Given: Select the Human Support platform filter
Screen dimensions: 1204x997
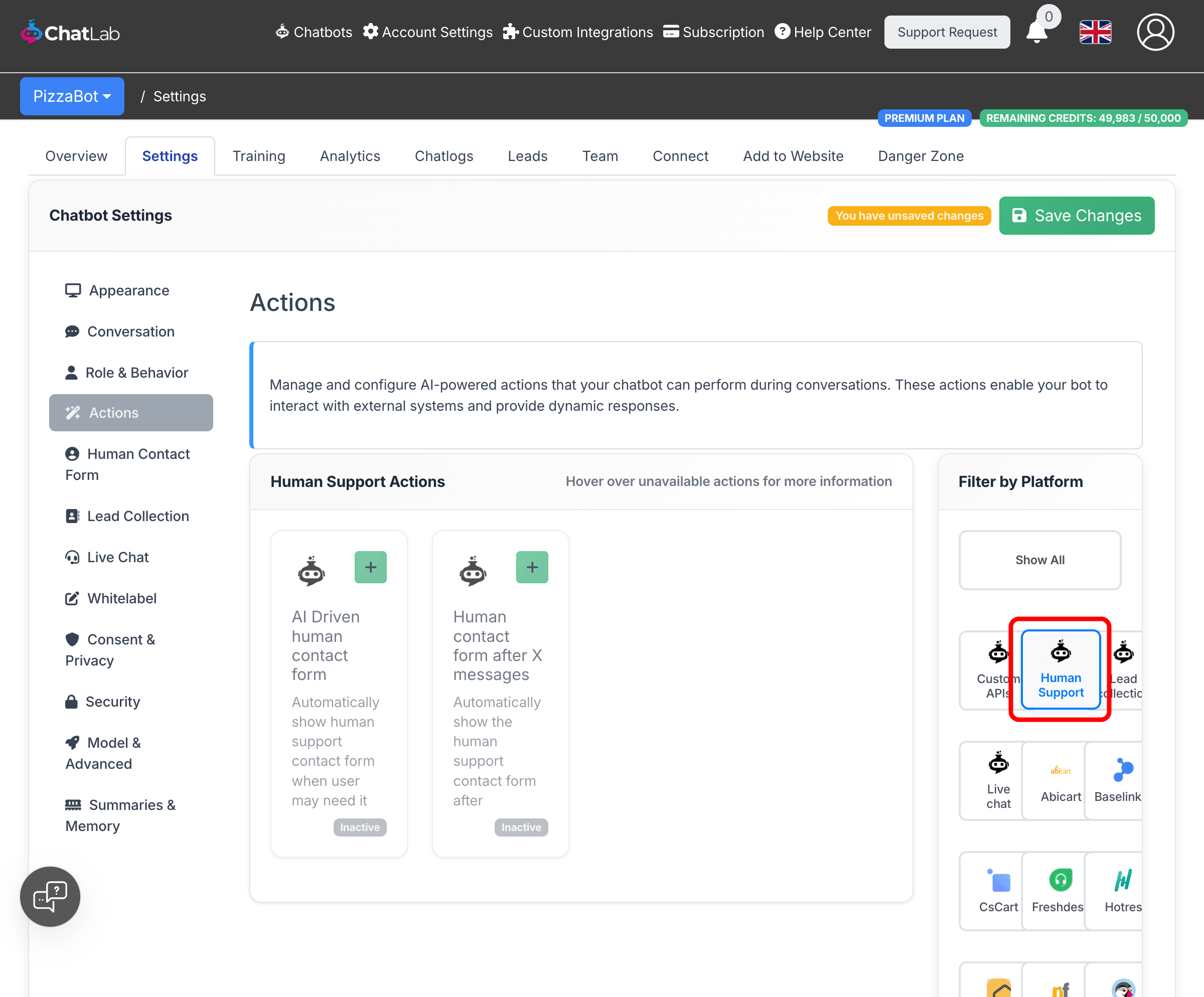Looking at the screenshot, I should [x=1060, y=669].
